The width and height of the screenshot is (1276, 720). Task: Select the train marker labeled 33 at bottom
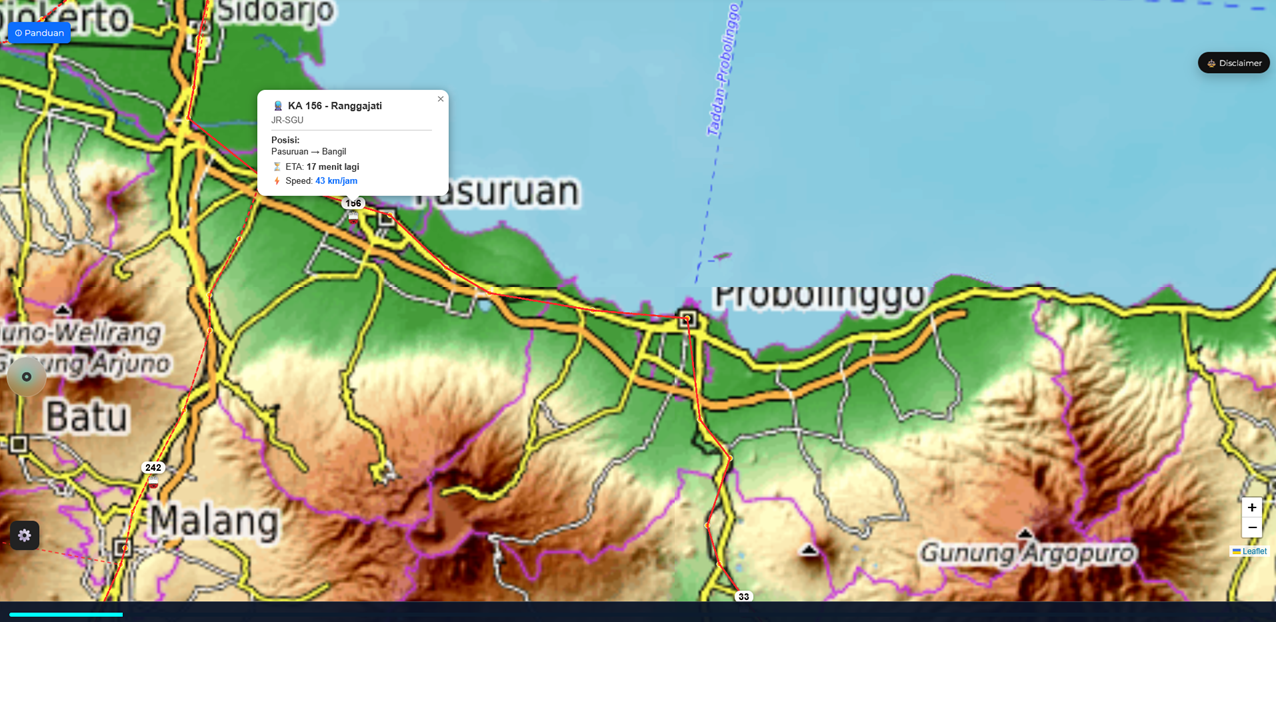point(744,597)
